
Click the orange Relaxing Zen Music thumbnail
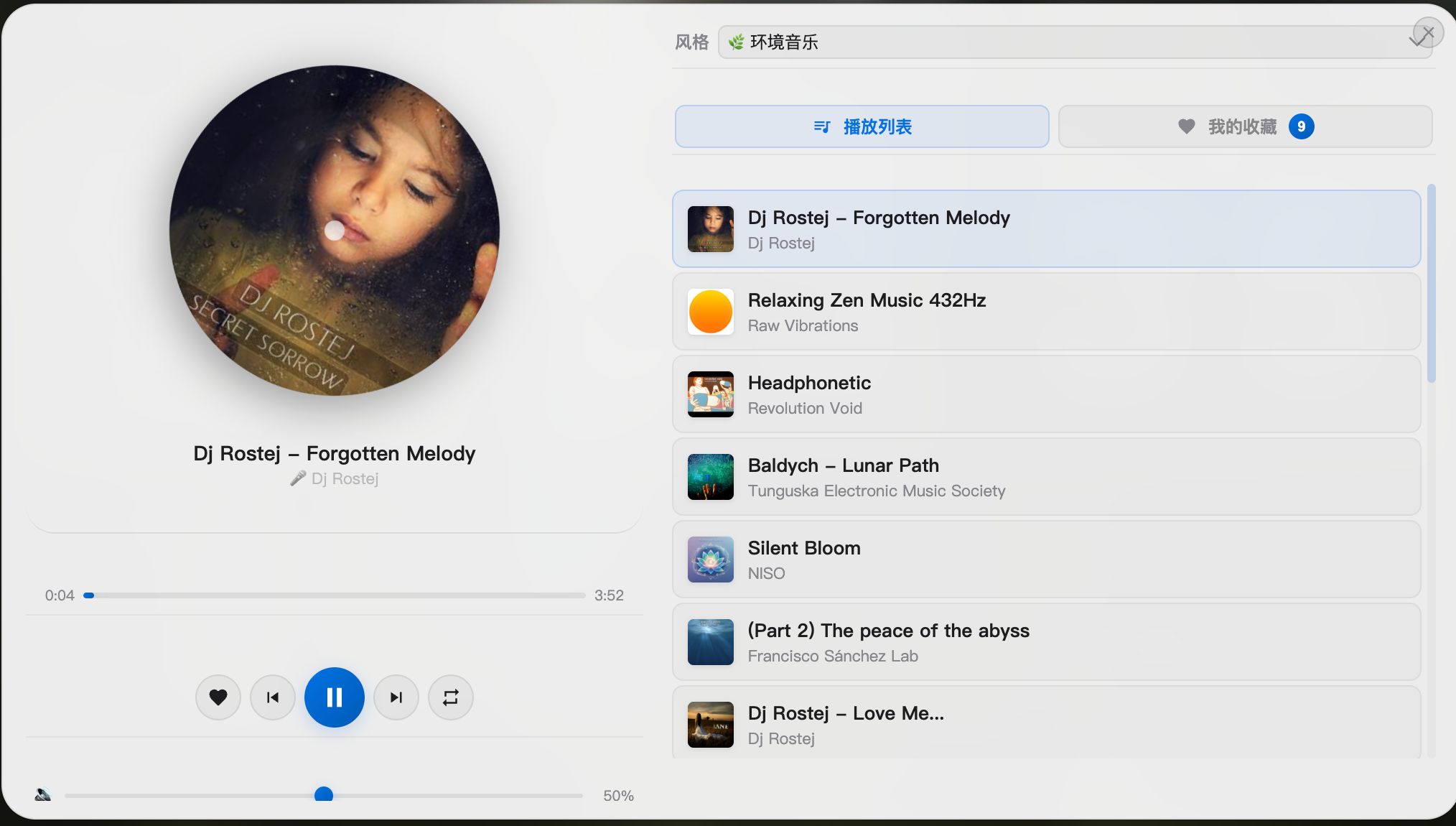[711, 312]
